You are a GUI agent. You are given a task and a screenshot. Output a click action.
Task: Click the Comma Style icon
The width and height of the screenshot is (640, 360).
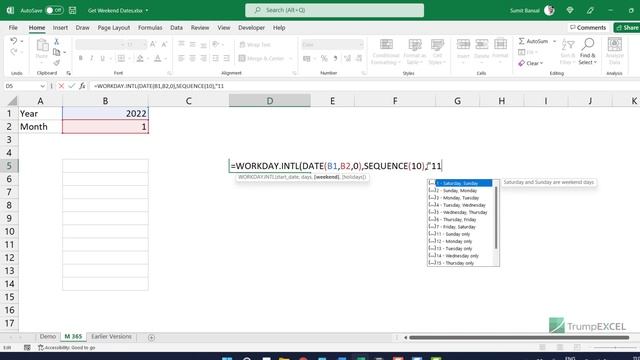pyautogui.click(x=335, y=59)
